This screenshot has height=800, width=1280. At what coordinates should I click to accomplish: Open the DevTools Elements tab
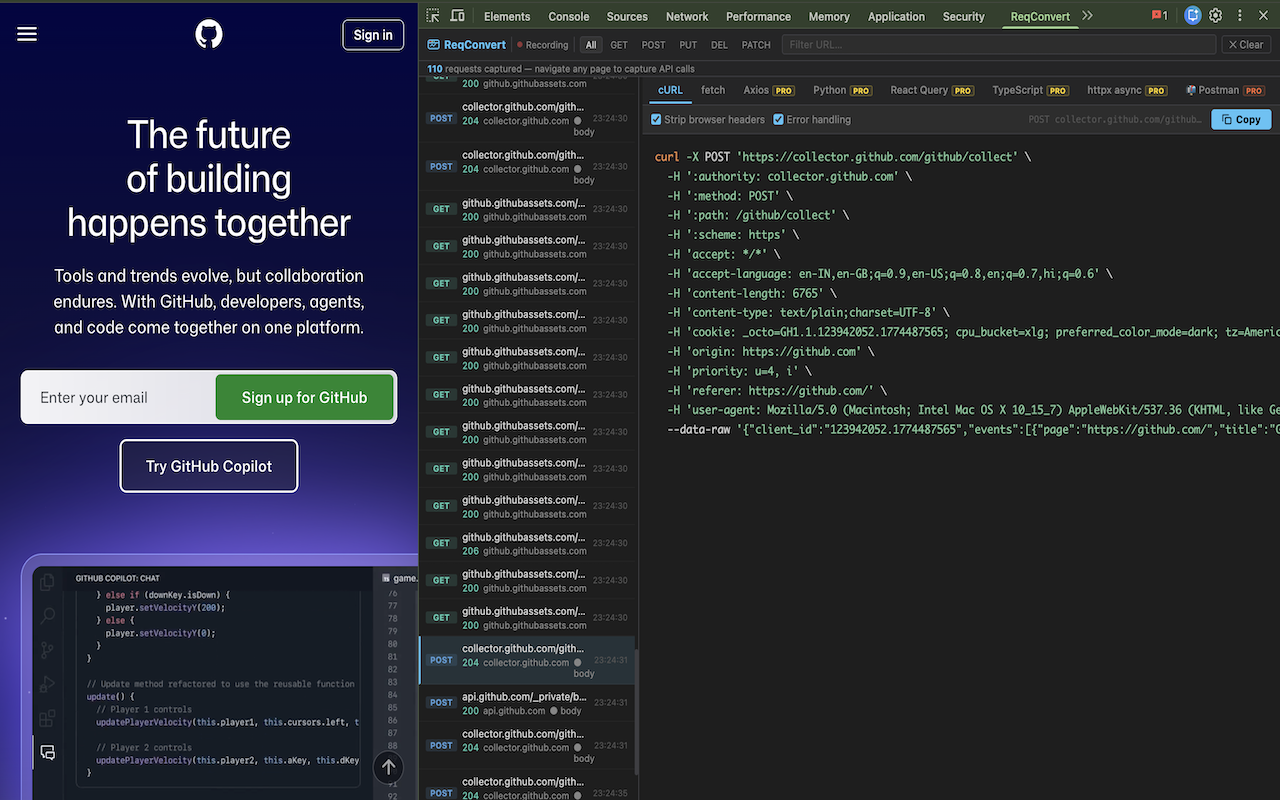tap(507, 16)
